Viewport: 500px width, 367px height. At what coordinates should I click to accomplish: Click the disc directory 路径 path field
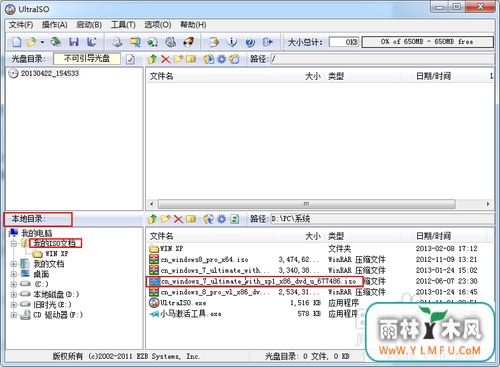(x=382, y=59)
